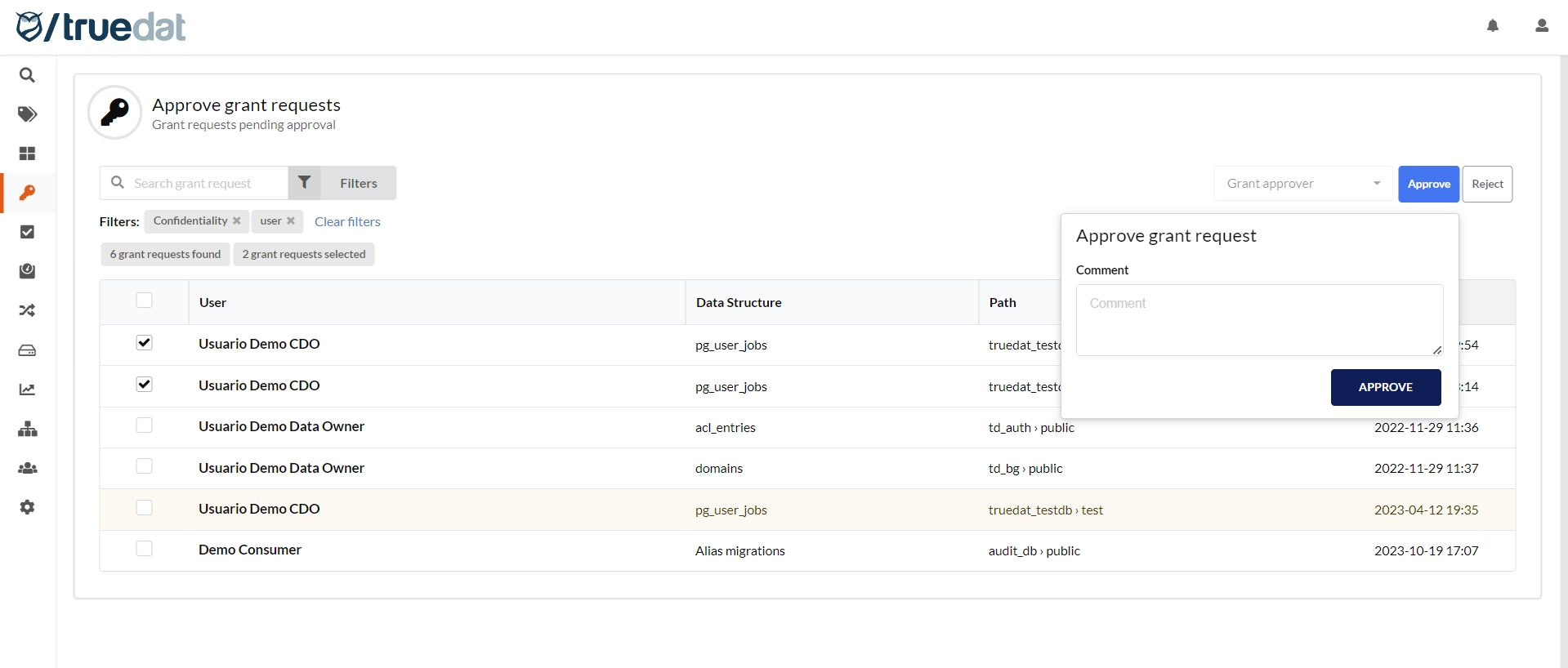1568x668 pixels.
Task: Open the line chart sidebar icon
Action: [27, 390]
